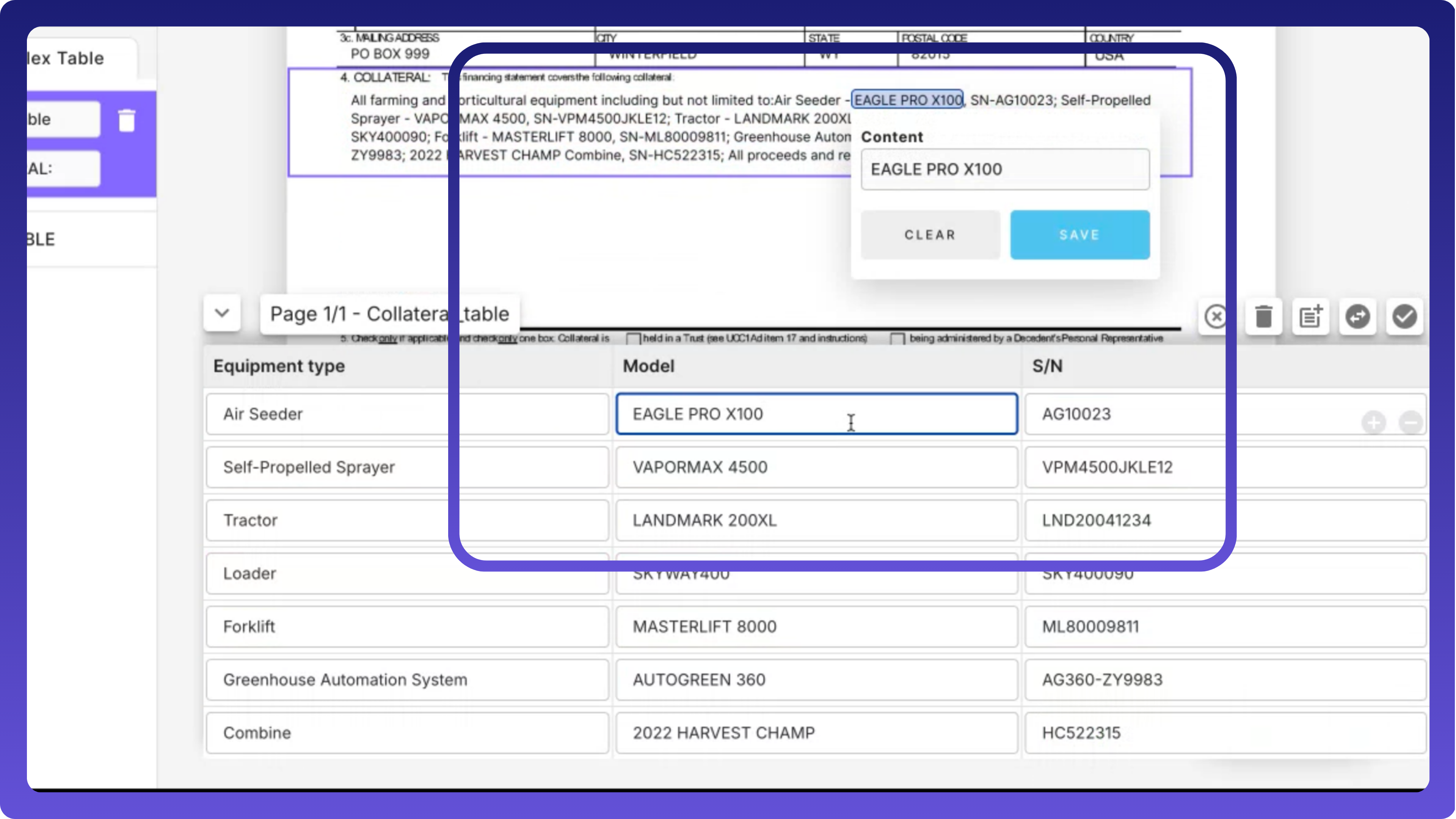The height and width of the screenshot is (819, 1456).
Task: Click the circled X cancel icon
Action: tap(1215, 316)
